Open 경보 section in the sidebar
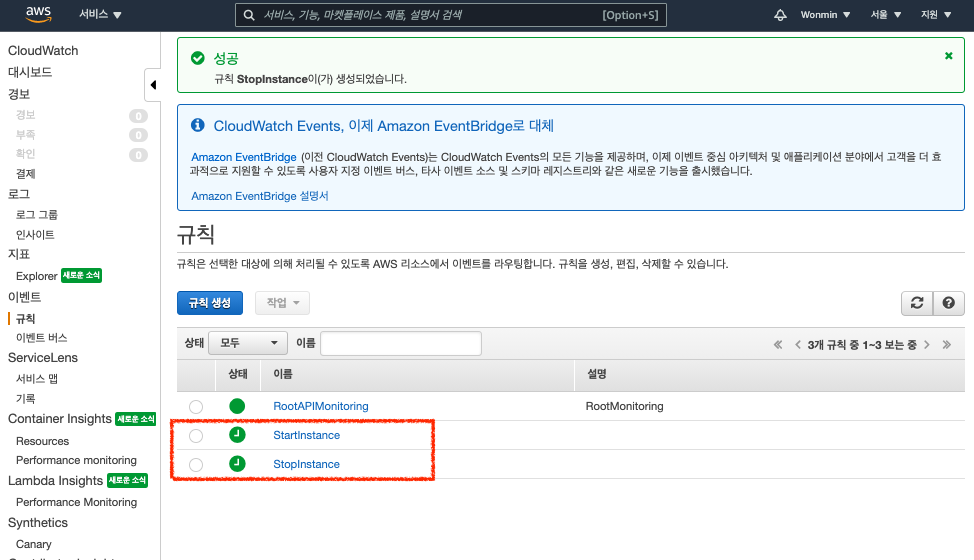 pyautogui.click(x=19, y=94)
